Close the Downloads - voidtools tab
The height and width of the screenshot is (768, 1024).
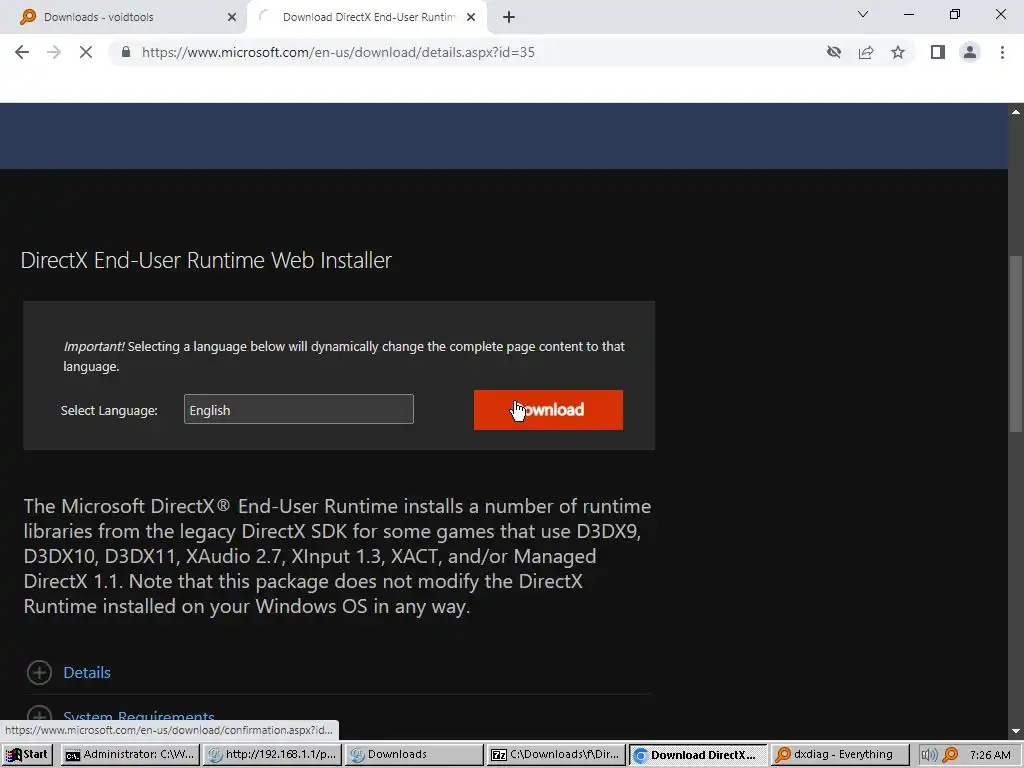point(232,18)
